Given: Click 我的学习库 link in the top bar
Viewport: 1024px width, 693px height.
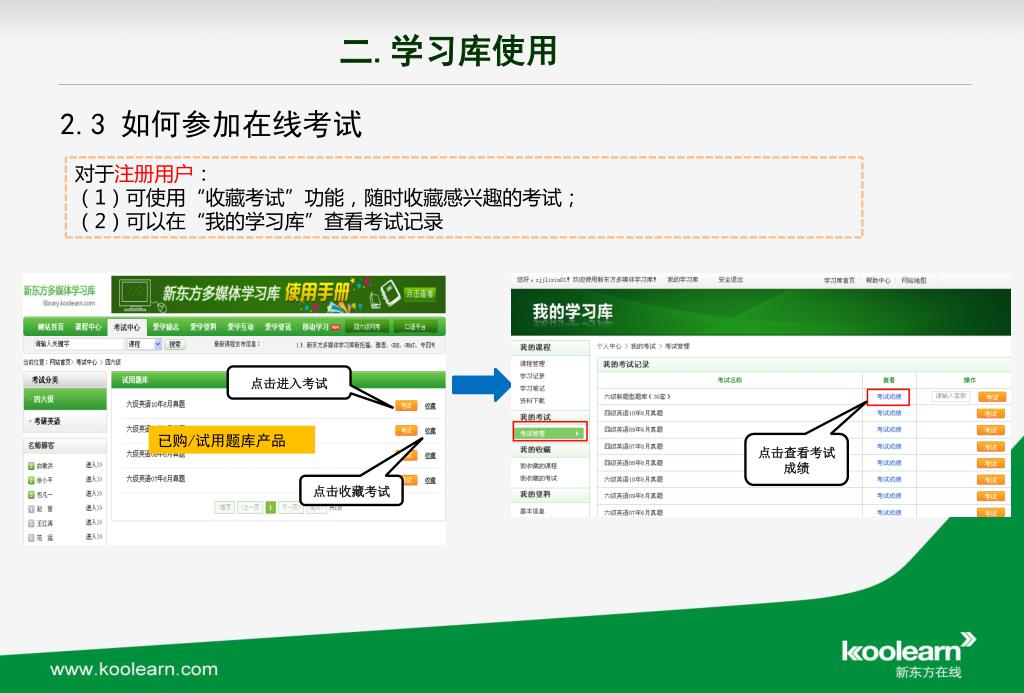Looking at the screenshot, I should (682, 280).
